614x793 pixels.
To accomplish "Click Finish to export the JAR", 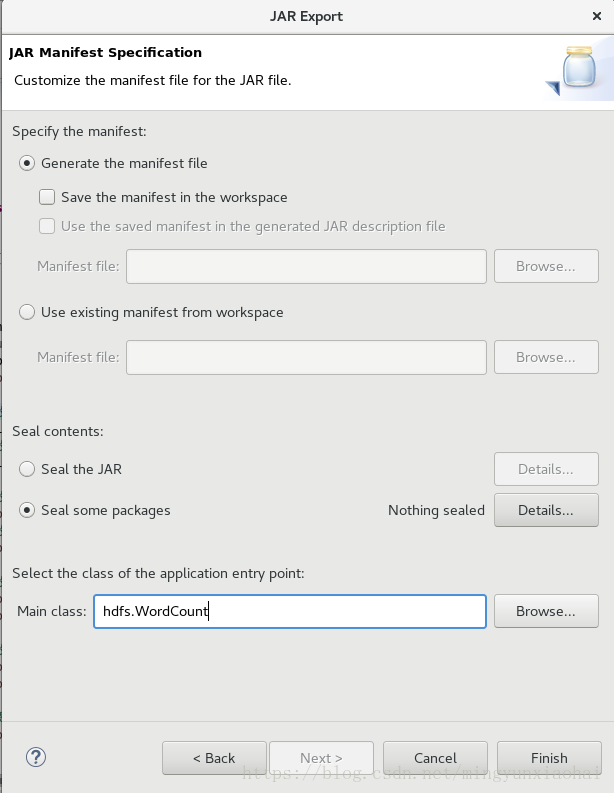I will coord(549,758).
